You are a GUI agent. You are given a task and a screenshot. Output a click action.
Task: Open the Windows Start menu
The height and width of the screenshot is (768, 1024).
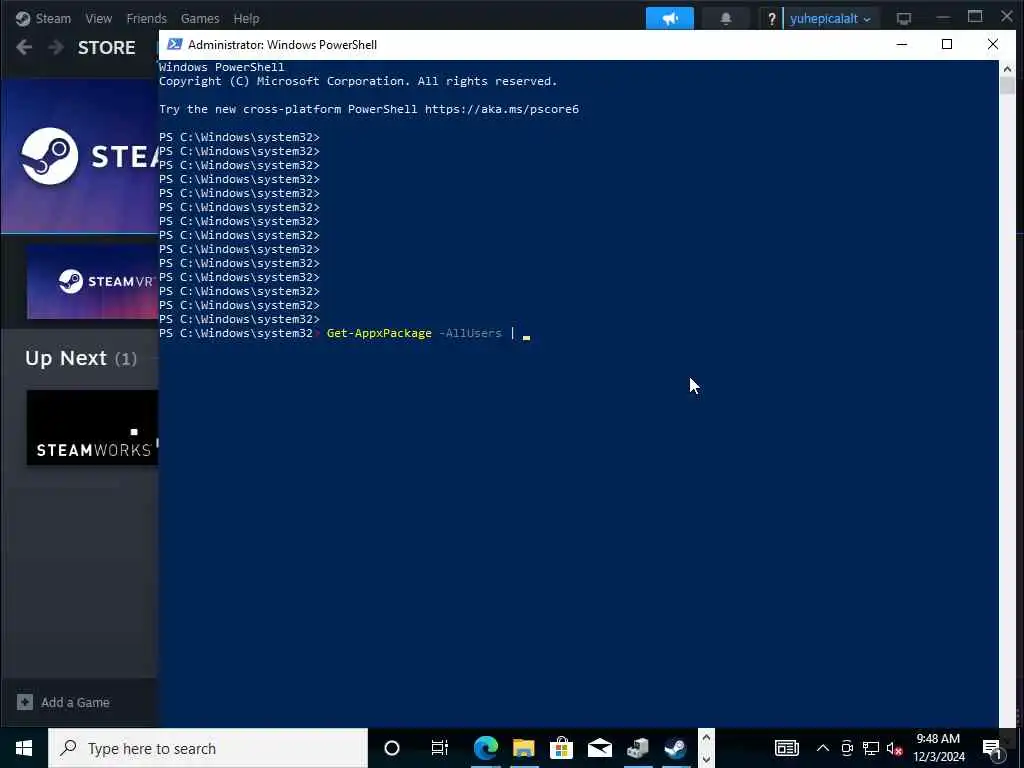24,748
